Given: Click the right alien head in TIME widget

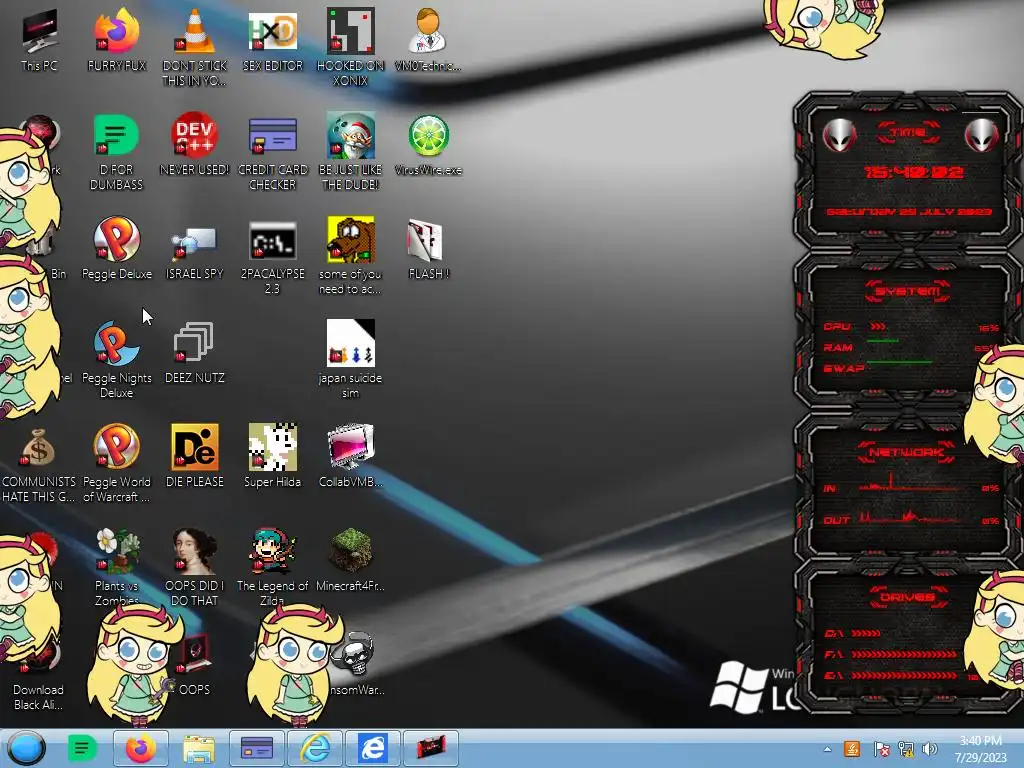Looking at the screenshot, I should point(982,136).
